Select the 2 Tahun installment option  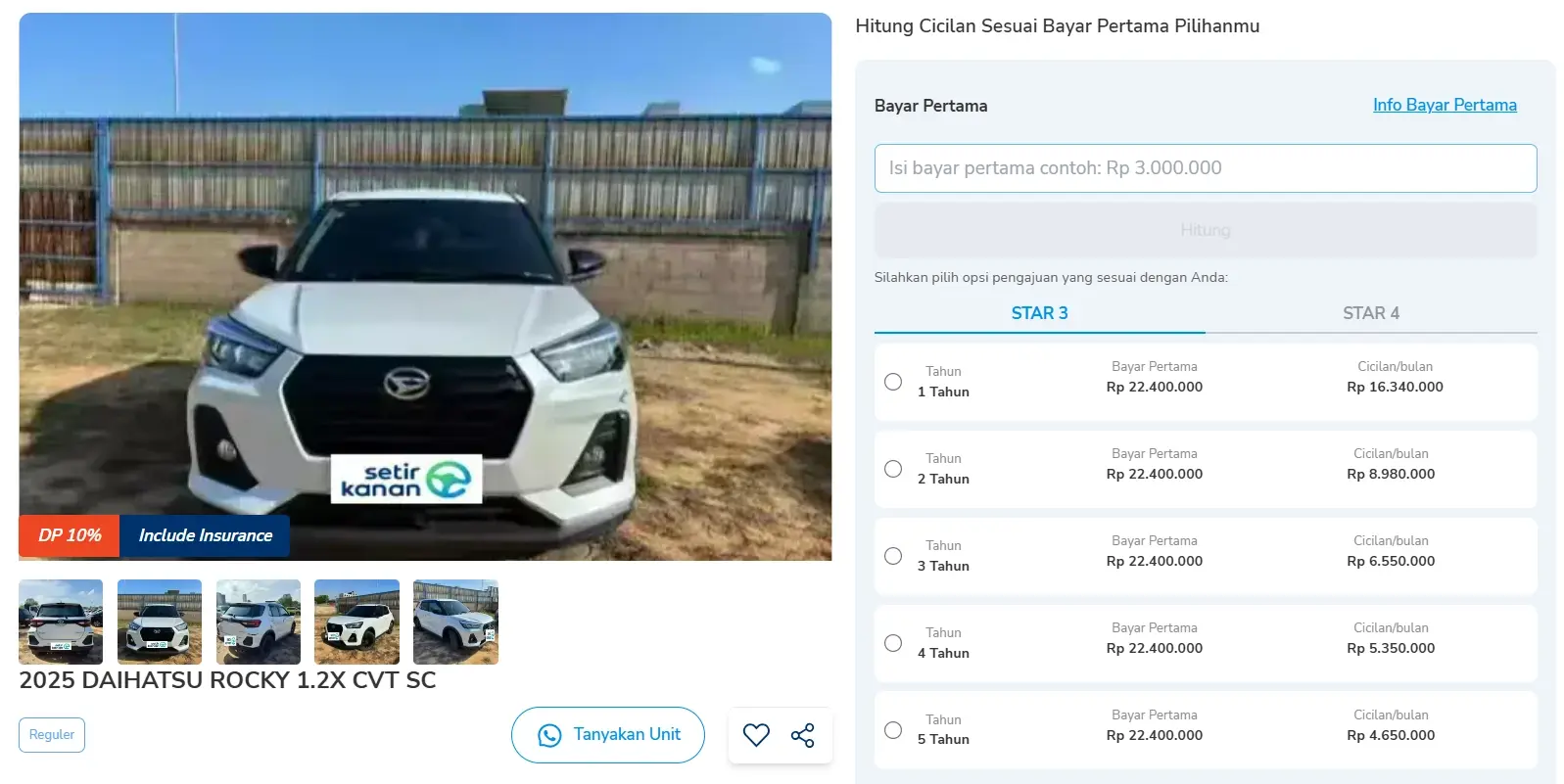click(893, 469)
